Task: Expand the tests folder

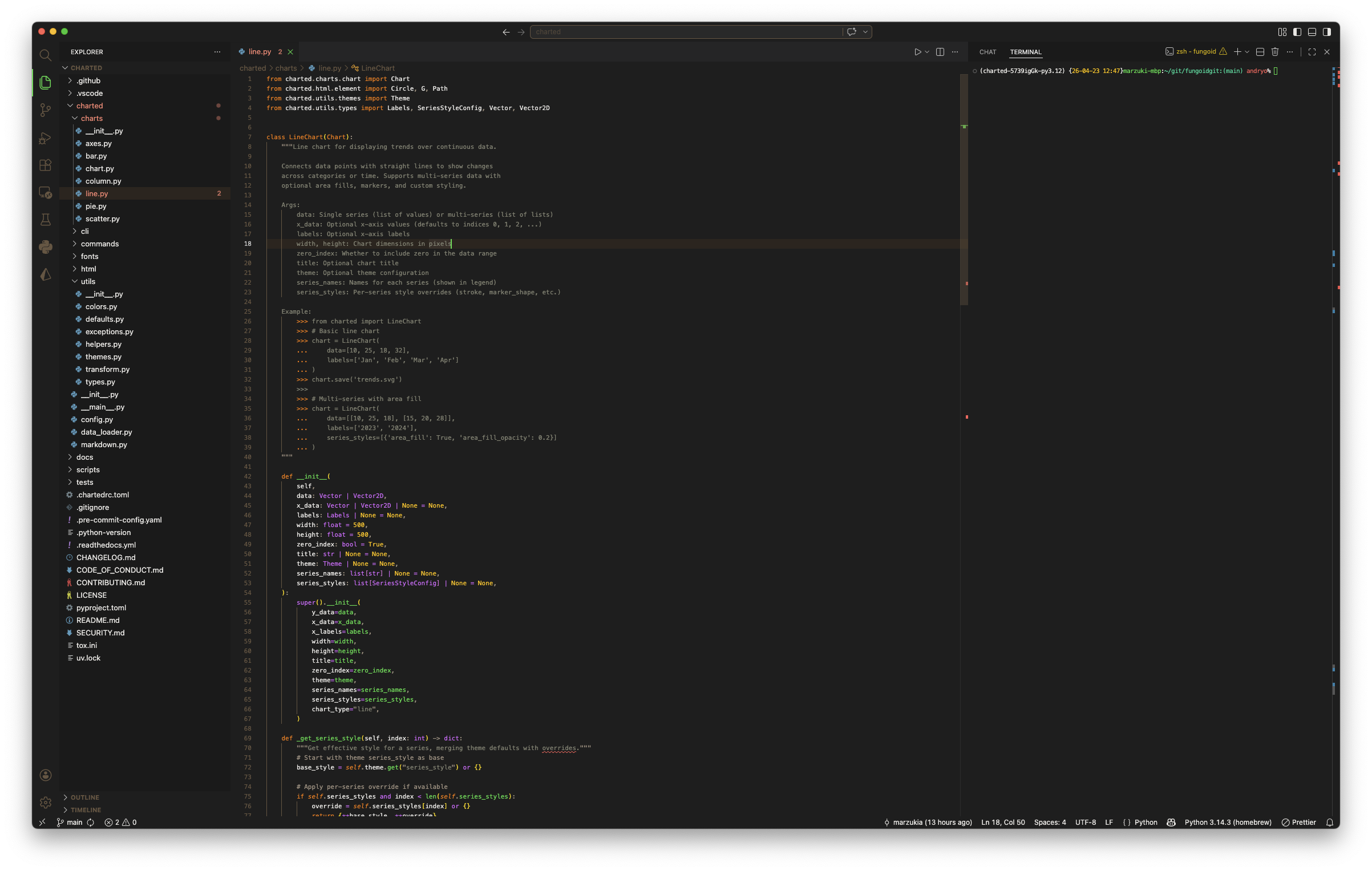Action: click(x=84, y=482)
